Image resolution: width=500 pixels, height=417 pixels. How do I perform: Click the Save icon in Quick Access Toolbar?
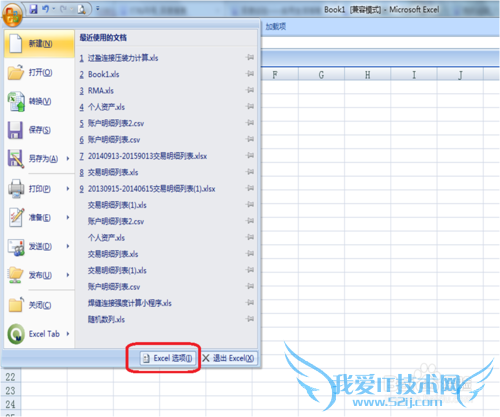tap(33, 9)
